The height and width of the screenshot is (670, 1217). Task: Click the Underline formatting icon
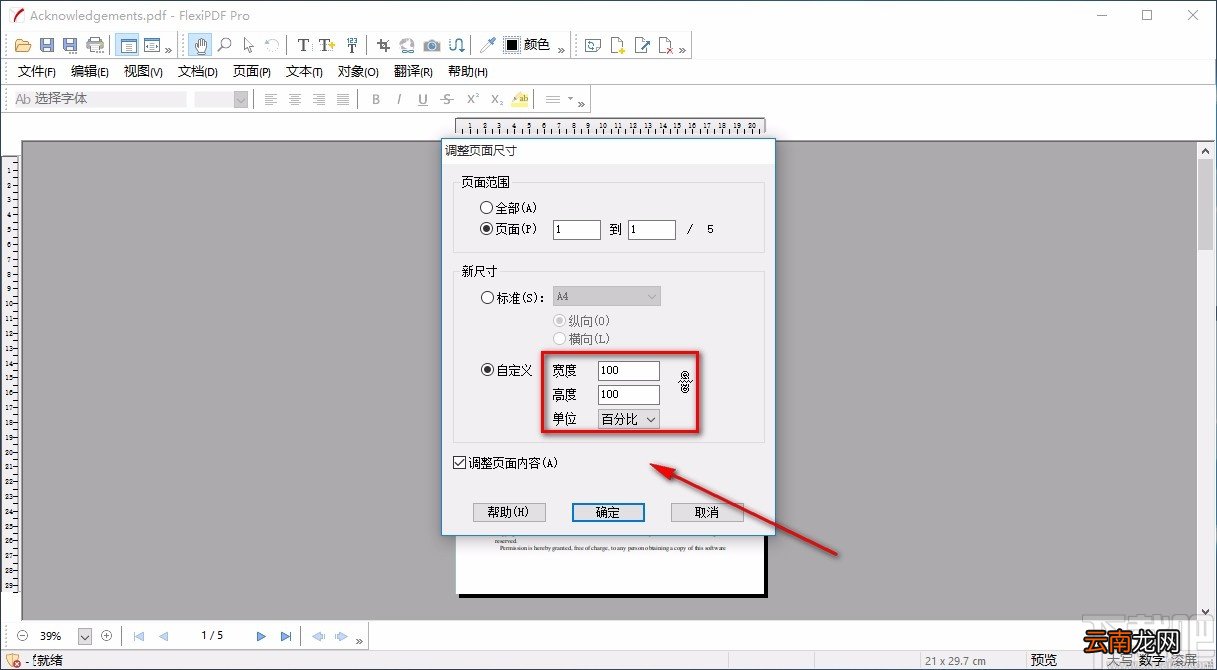click(423, 99)
